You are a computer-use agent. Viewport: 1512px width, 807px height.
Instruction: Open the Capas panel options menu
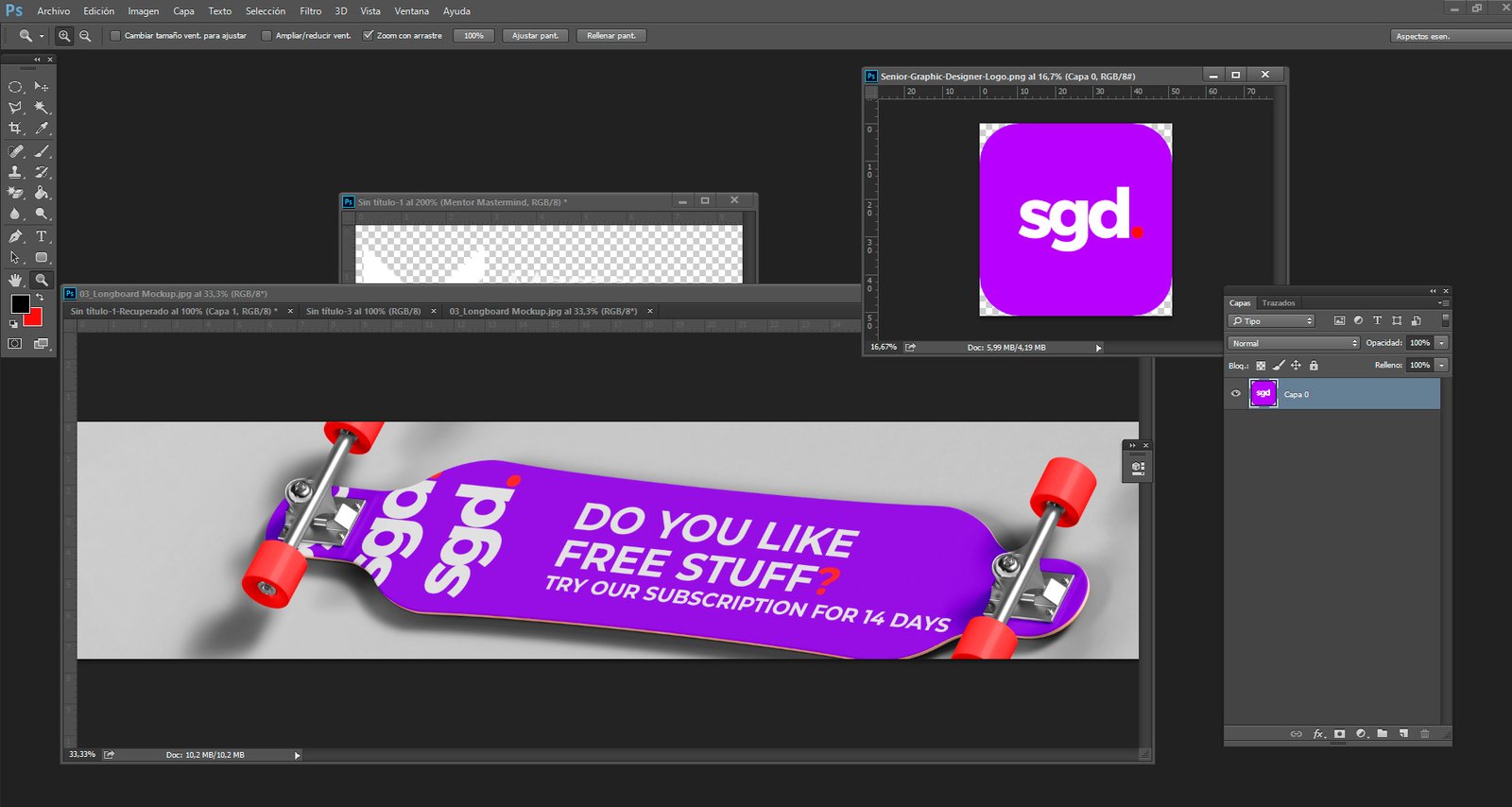[x=1443, y=303]
